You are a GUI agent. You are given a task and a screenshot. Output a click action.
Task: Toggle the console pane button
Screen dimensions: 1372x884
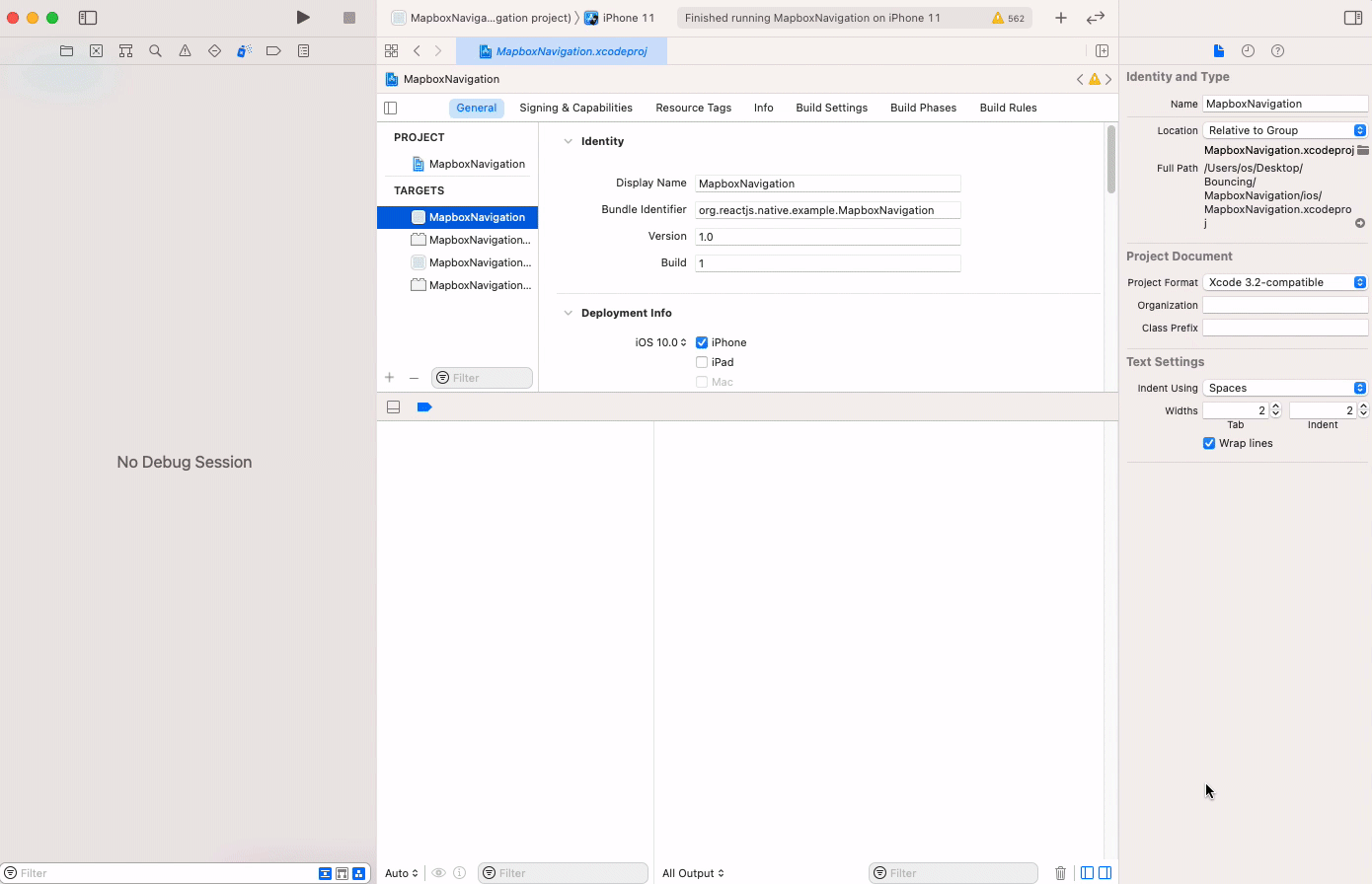coord(1105,873)
